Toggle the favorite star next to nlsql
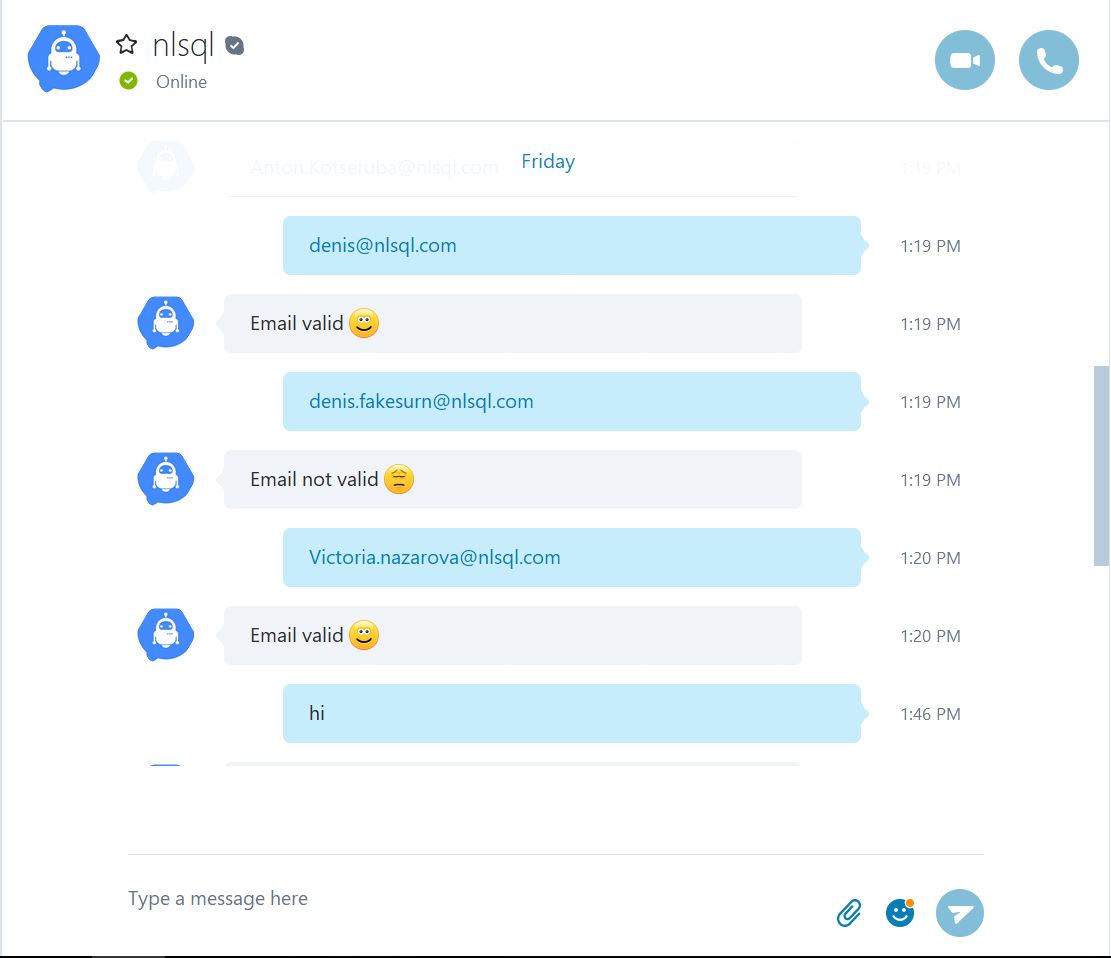 127,45
